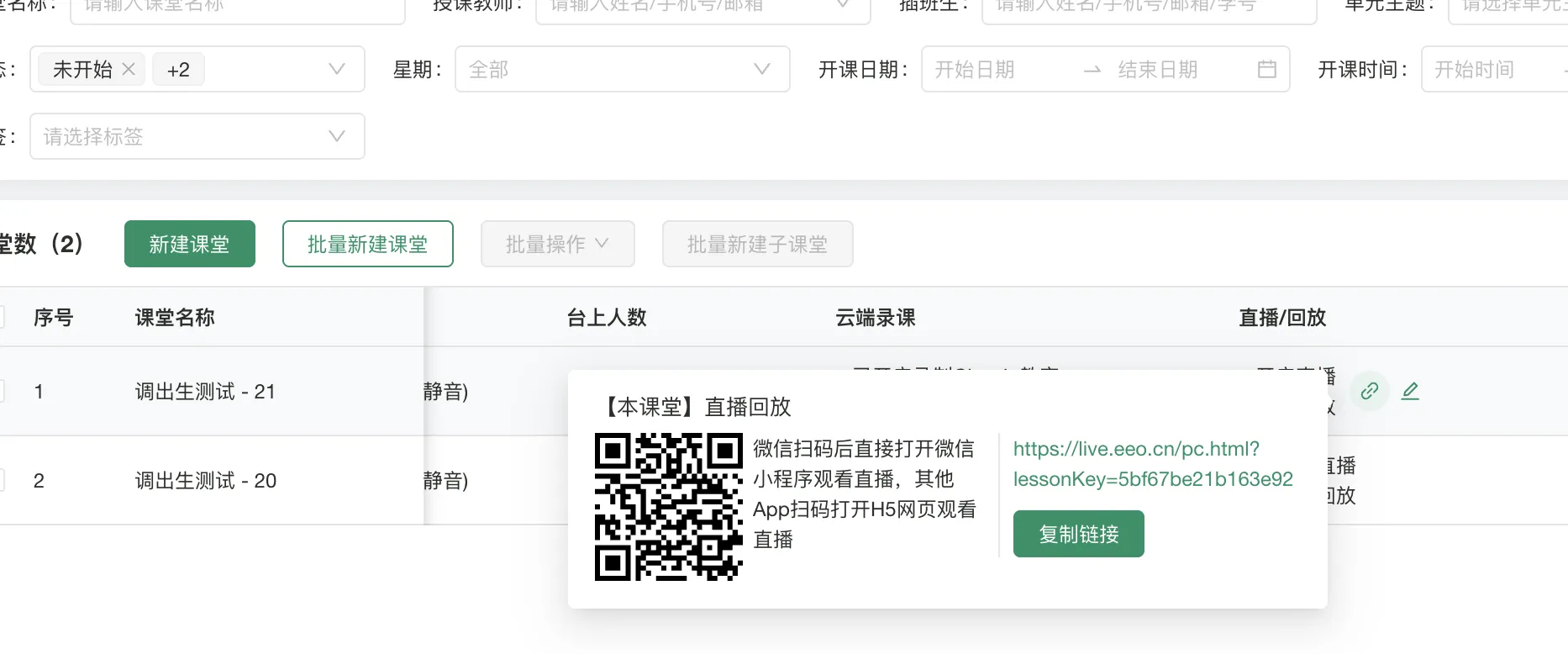Click the 课堂名称 input field at top
Viewport: 1568px width, 654px height.
tap(238, 8)
